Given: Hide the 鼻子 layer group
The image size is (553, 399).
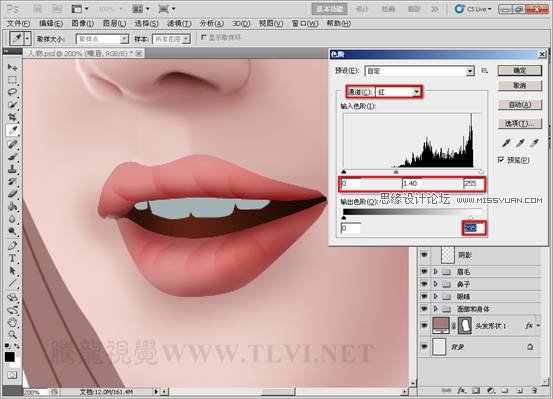Looking at the screenshot, I should tap(424, 284).
